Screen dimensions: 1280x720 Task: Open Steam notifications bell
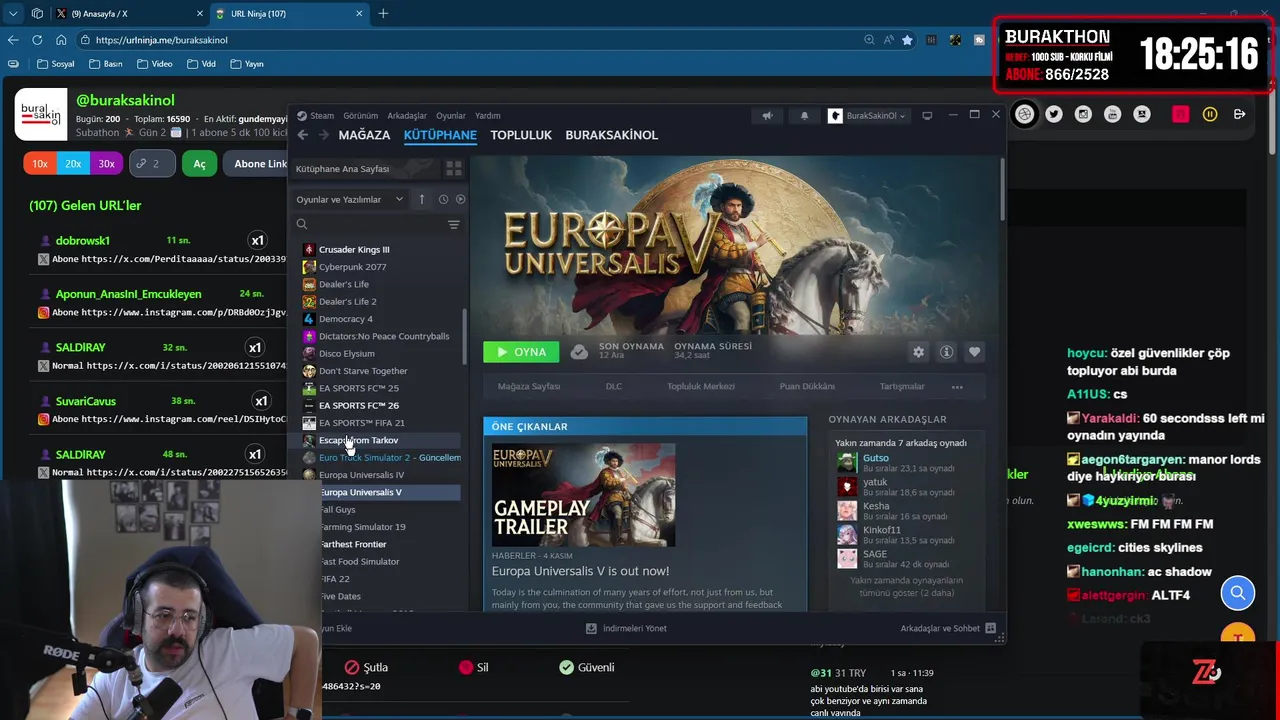(804, 116)
